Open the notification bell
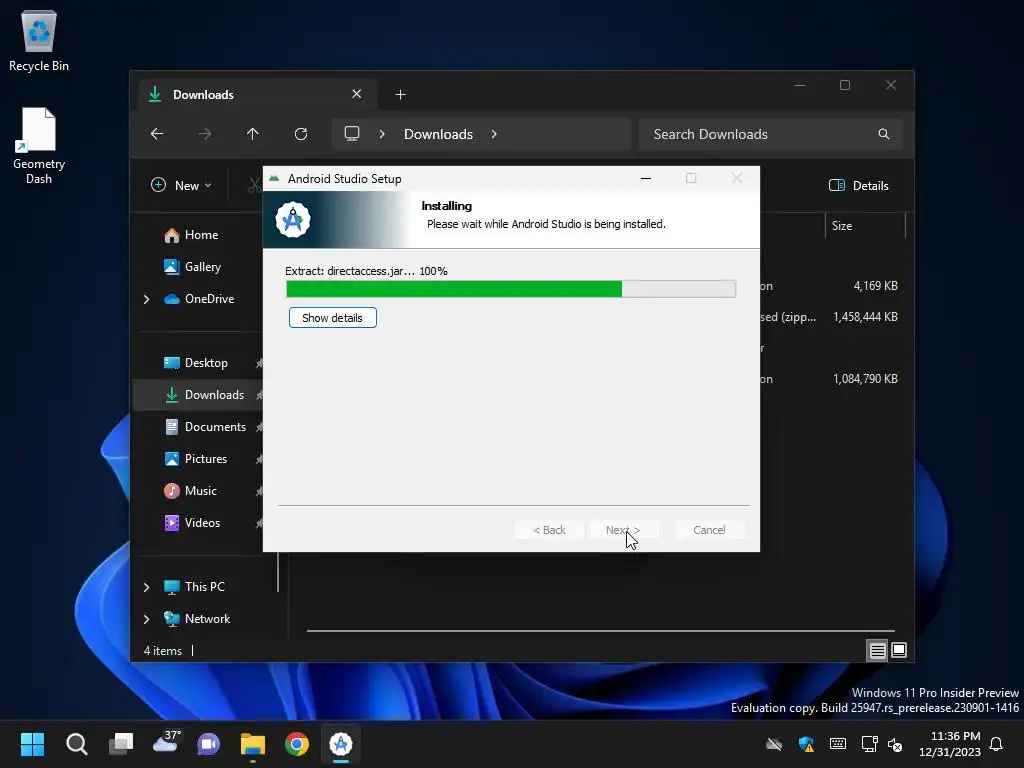1024x768 pixels. (997, 744)
